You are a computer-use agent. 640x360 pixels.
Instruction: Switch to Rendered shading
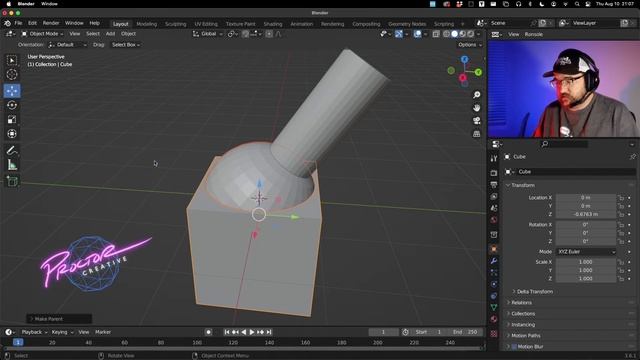pos(470,34)
